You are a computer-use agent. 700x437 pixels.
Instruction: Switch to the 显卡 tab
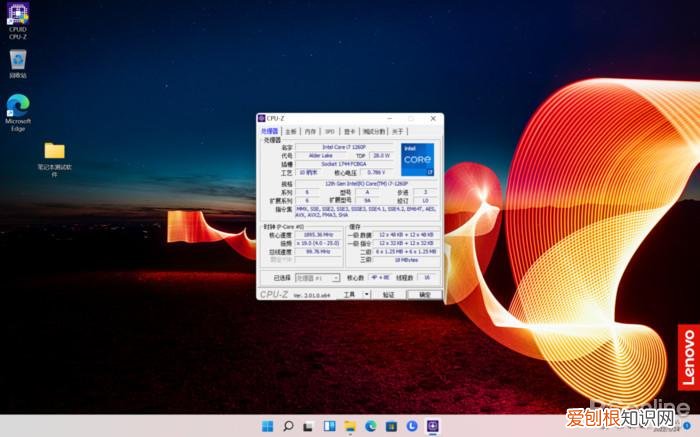click(350, 132)
